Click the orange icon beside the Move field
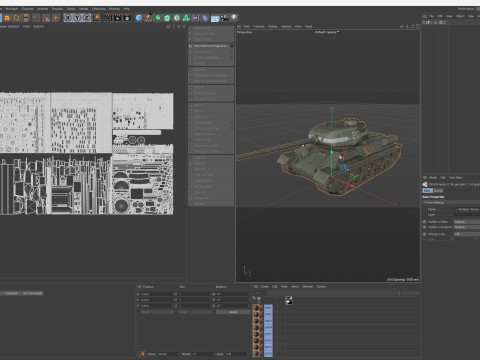The image size is (480, 360). [x=143, y=354]
